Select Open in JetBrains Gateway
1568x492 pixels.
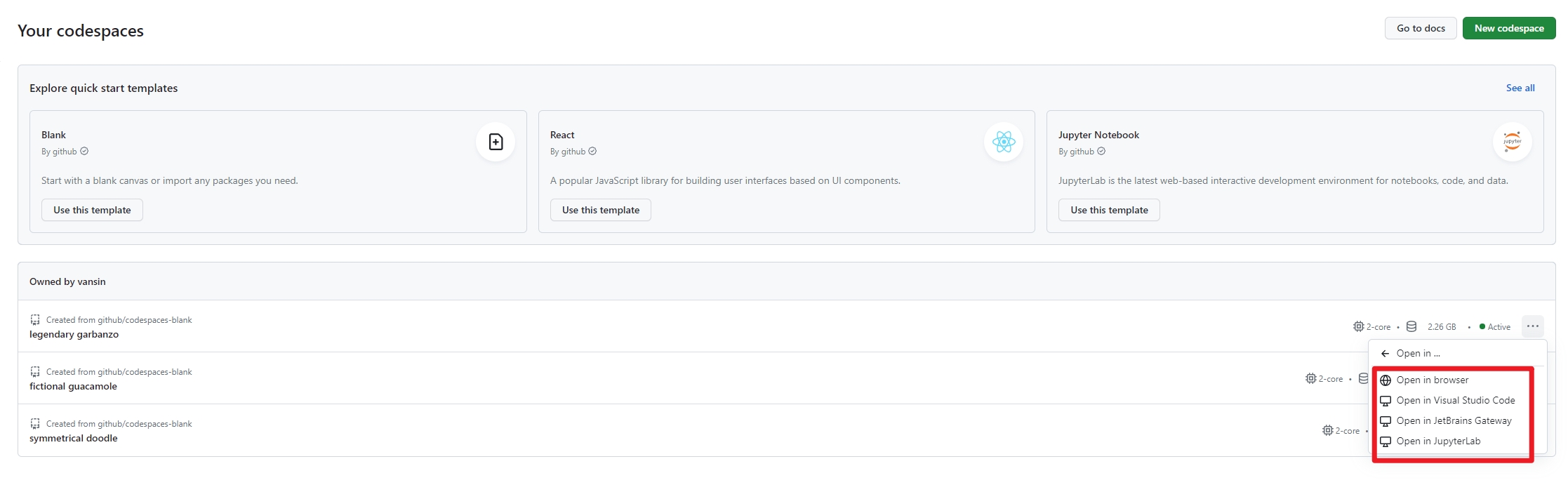[x=1454, y=421]
